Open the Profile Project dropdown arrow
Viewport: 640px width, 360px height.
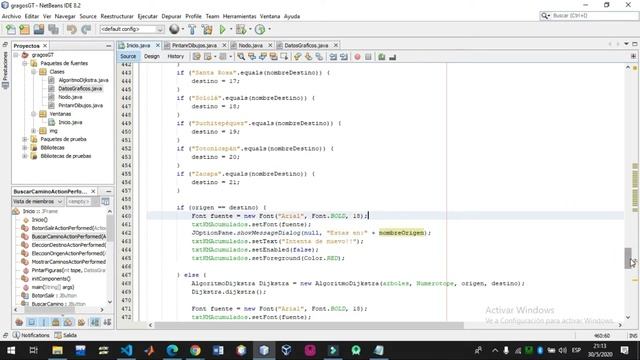(269, 29)
